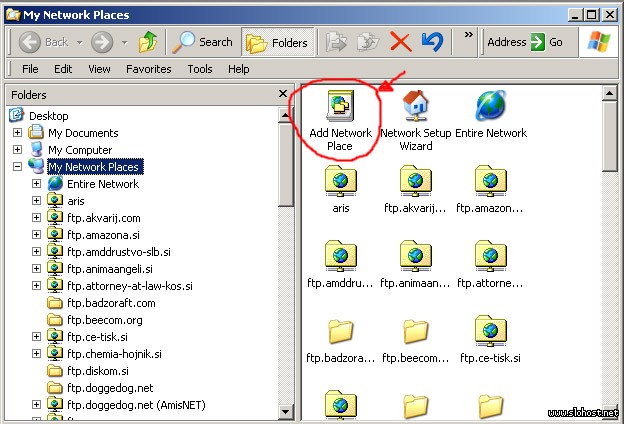Viewport: 624px width, 424px height.
Task: Select ftp.doggedog.net (AmisNET) in the tree
Action: (x=136, y=405)
